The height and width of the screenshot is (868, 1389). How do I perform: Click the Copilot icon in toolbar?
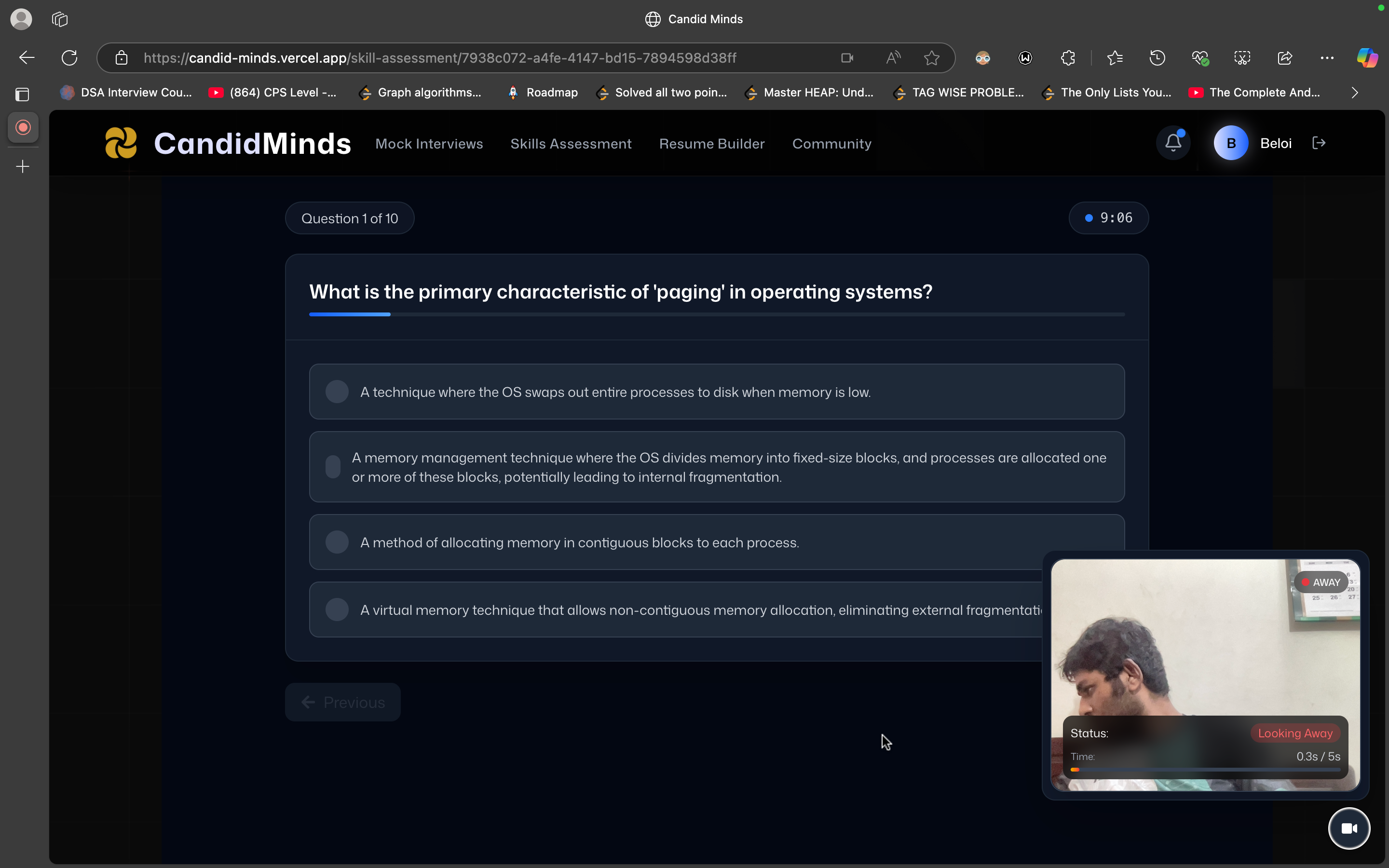pos(1367,58)
